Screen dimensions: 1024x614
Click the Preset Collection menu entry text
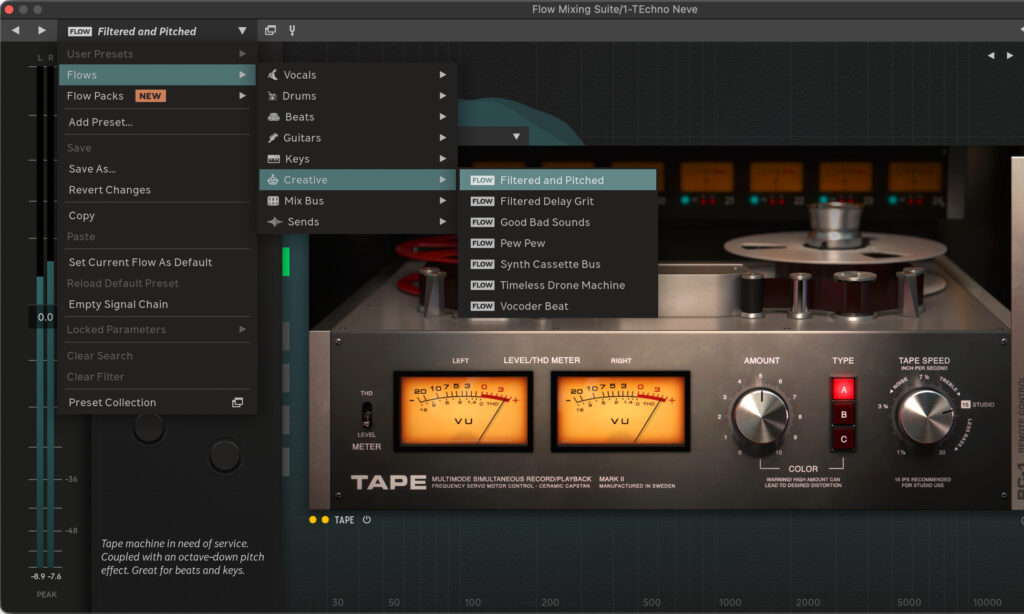(x=112, y=402)
